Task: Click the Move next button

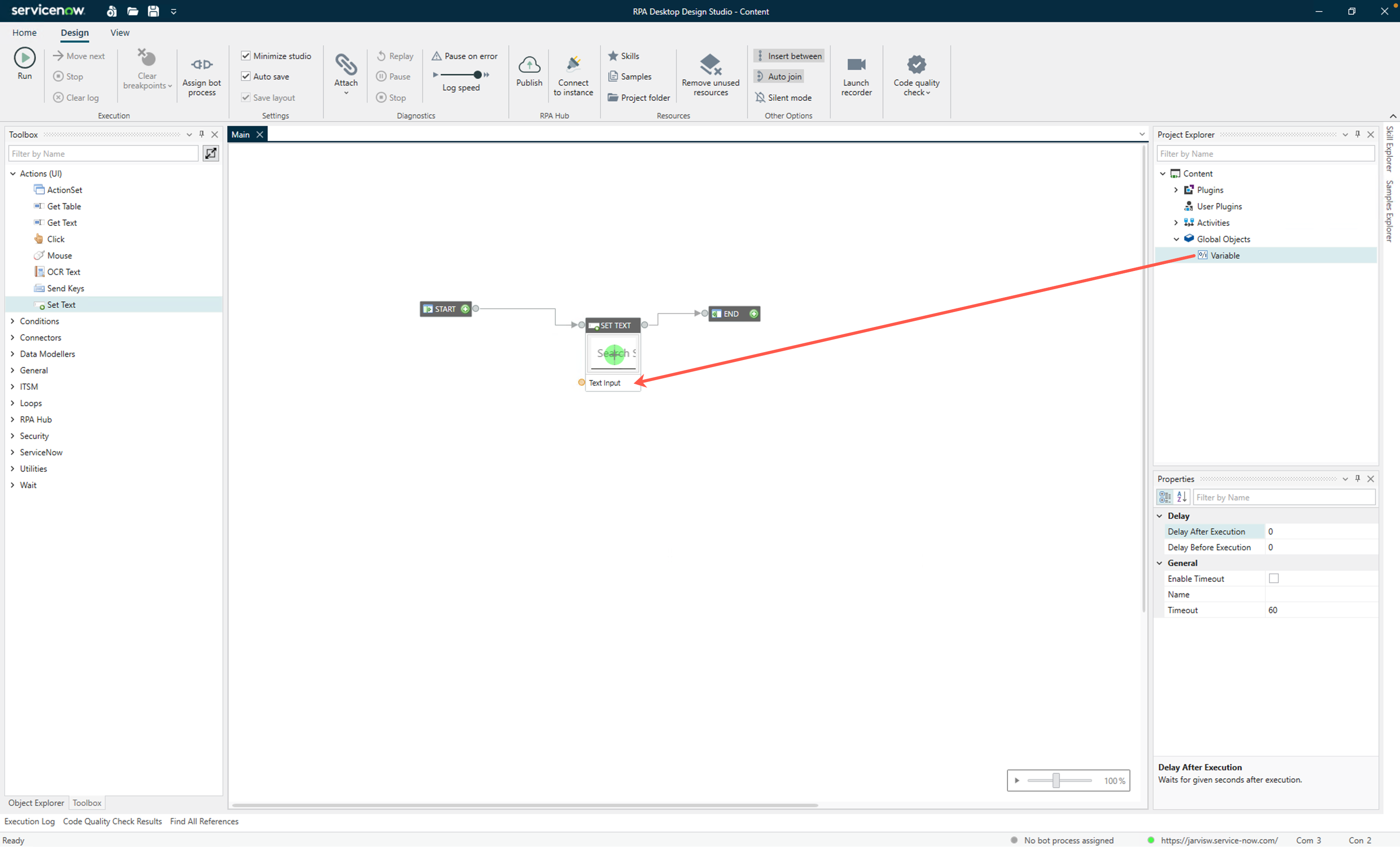Action: click(x=79, y=56)
